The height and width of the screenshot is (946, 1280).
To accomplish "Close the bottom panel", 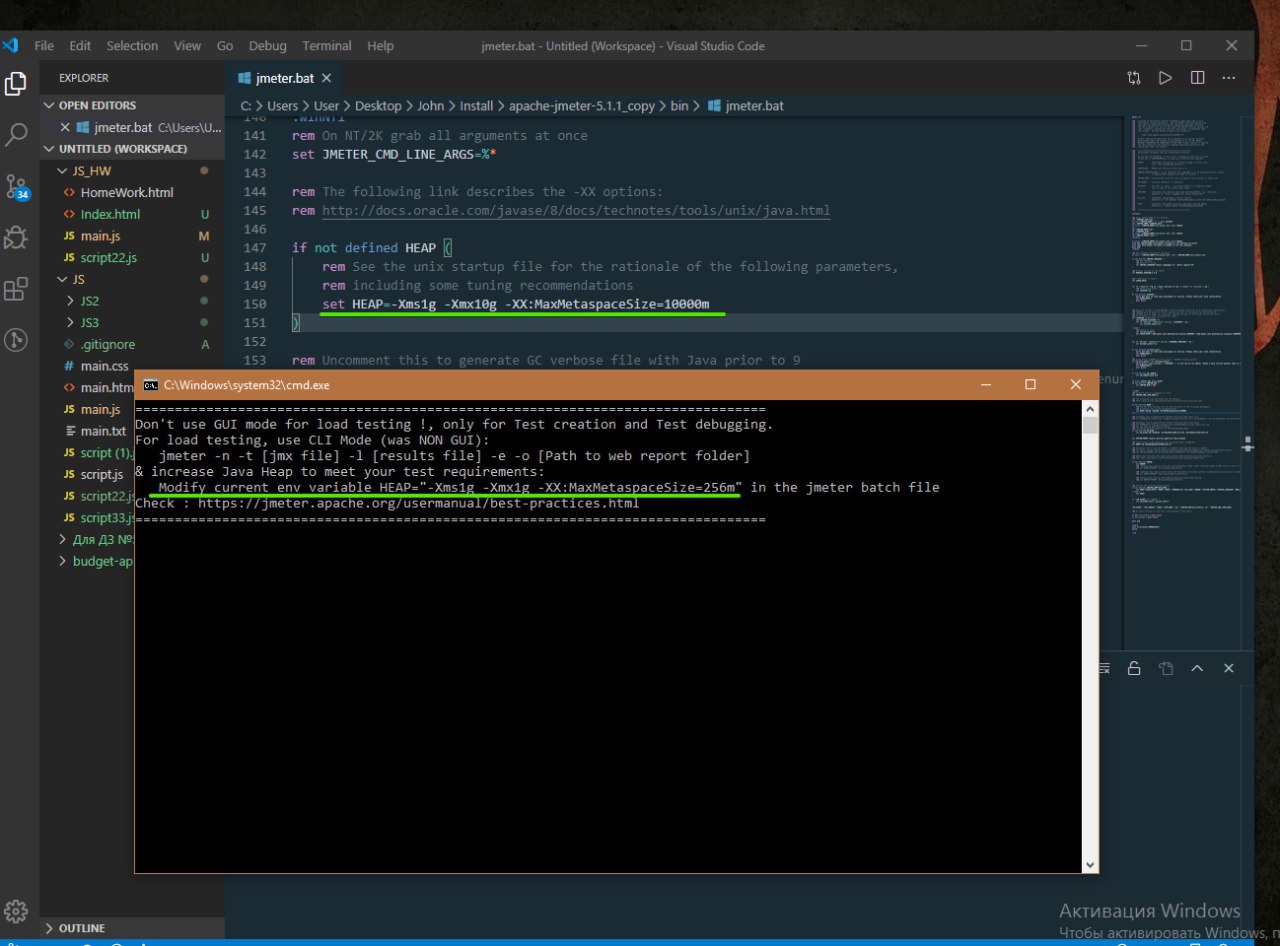I will pos(1229,669).
